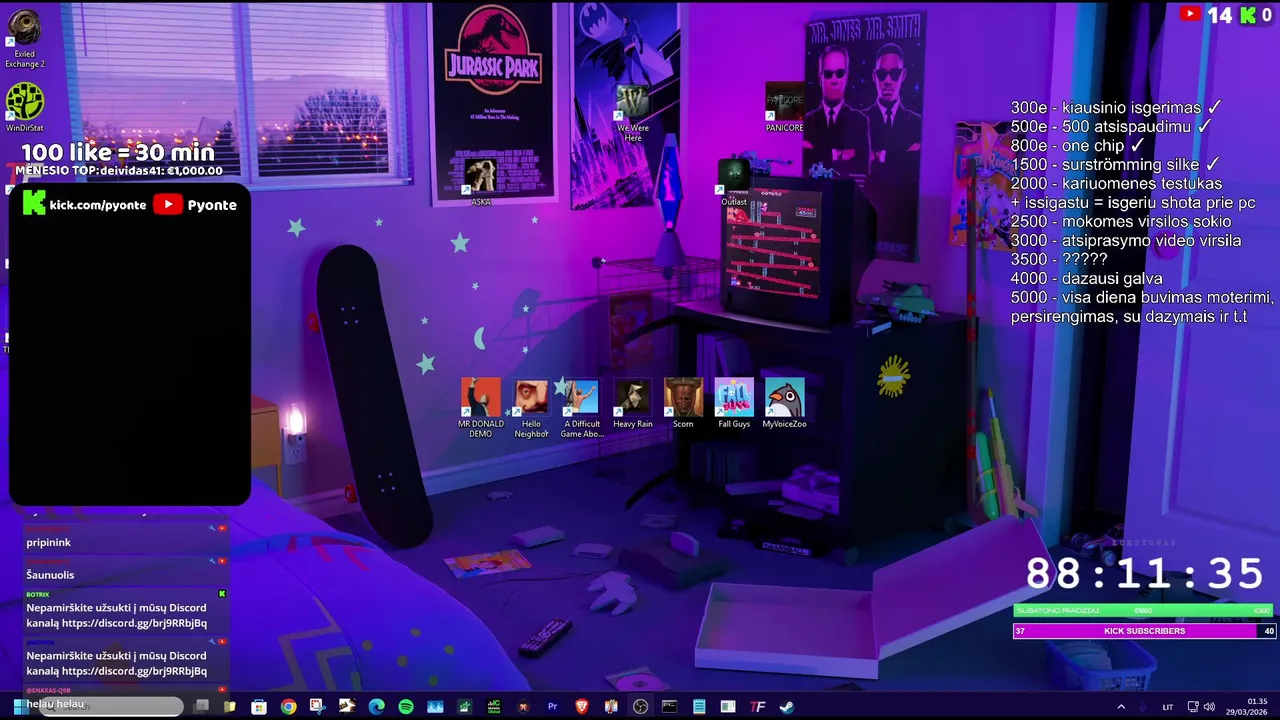The width and height of the screenshot is (1280, 720).
Task: Click the green SUBATONO PRADZIAI progress bar
Action: click(x=1144, y=610)
